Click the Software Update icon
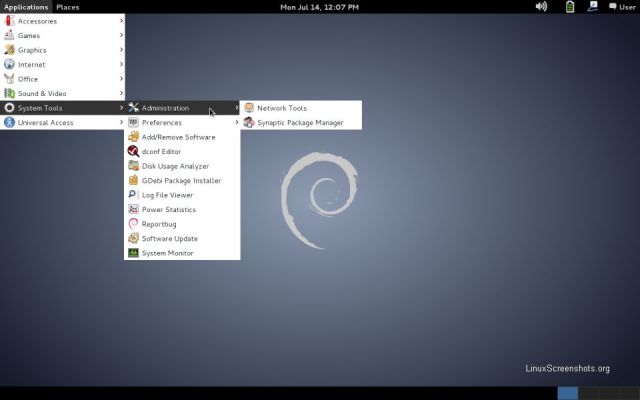Viewport: 640px width, 400px height. (133, 238)
